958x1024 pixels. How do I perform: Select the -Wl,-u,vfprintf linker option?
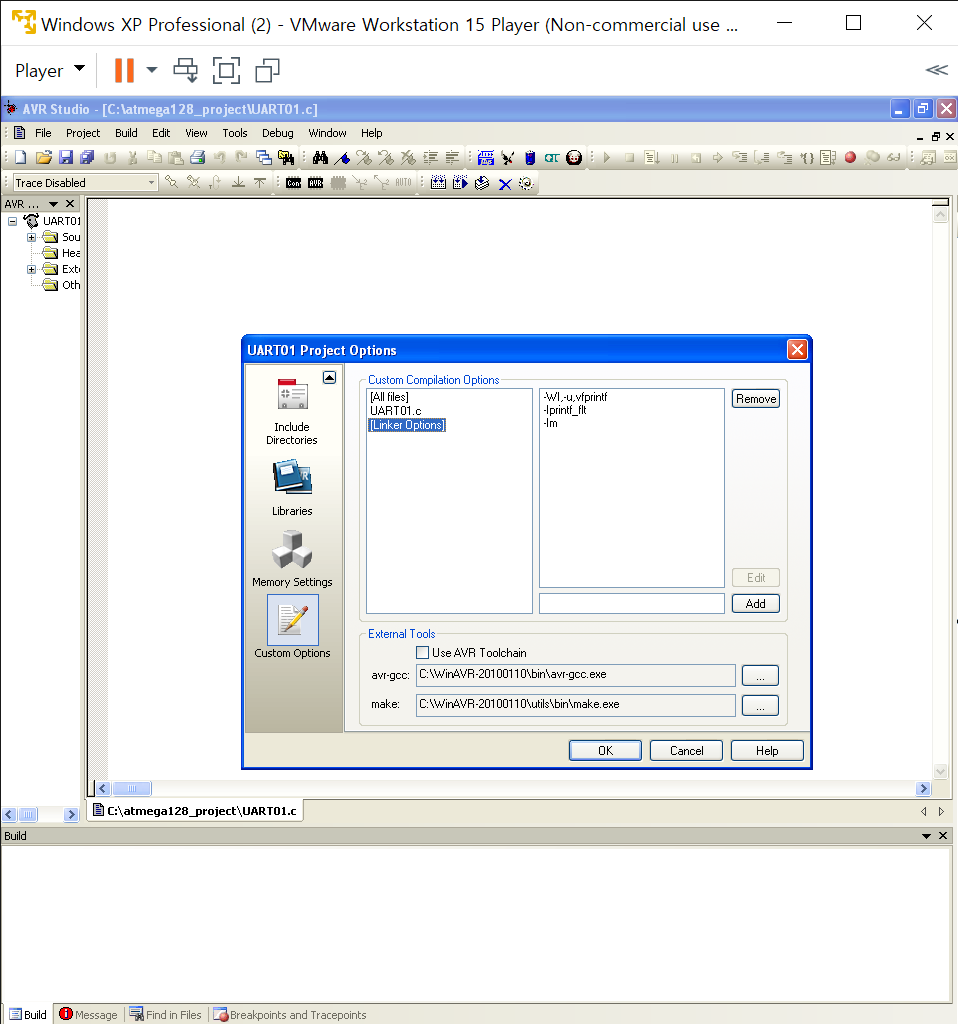(575, 397)
